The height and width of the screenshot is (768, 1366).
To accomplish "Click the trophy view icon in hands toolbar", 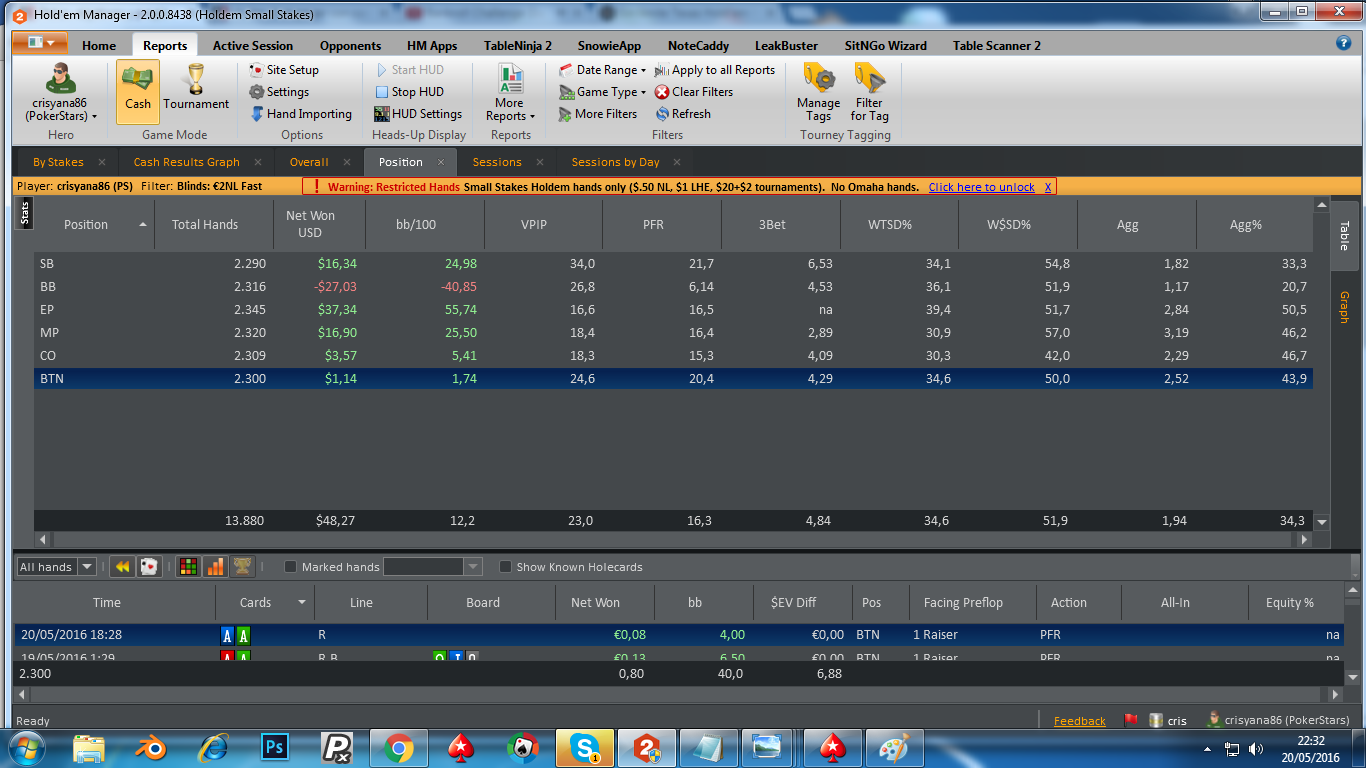I will coord(242,567).
